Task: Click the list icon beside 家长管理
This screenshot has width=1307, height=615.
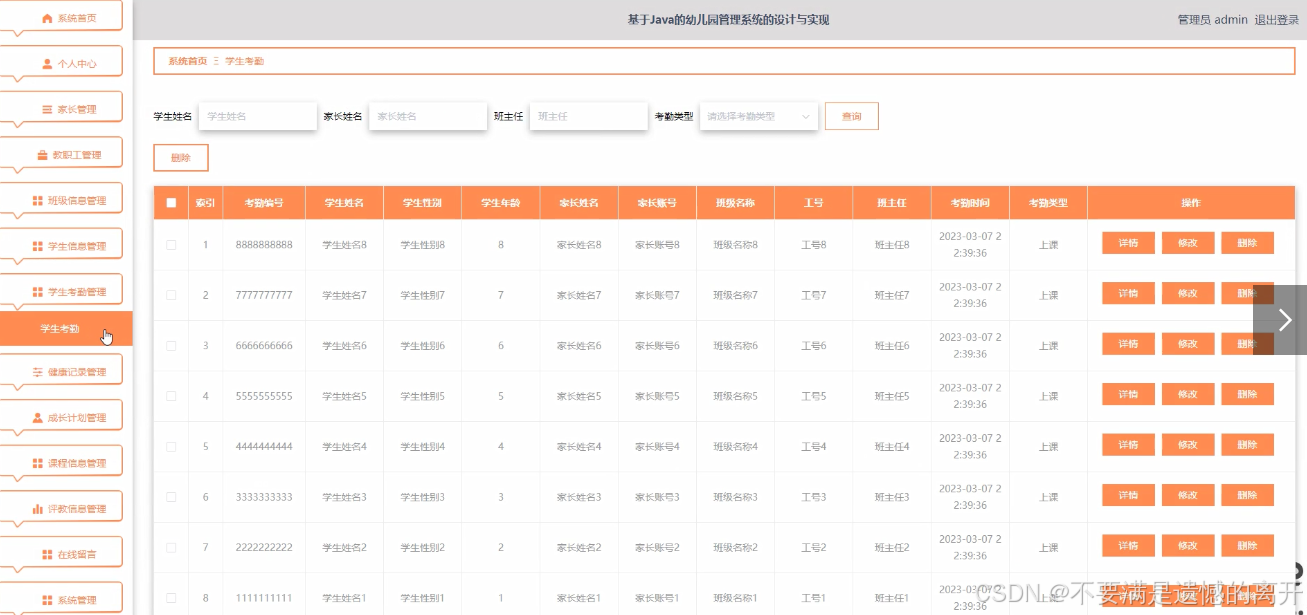Action: (47, 109)
